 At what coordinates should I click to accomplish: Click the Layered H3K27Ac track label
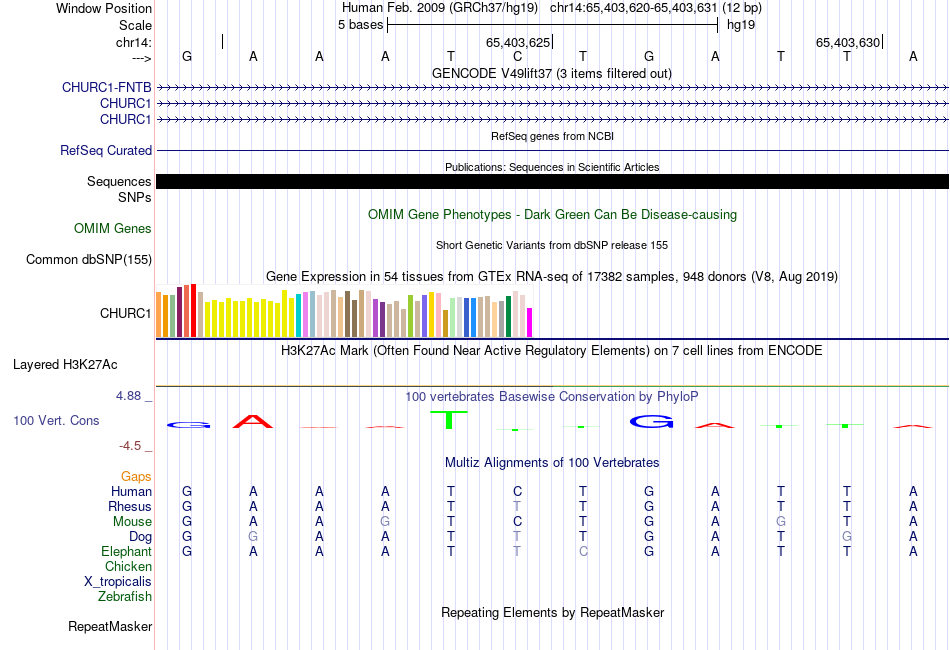(65, 365)
